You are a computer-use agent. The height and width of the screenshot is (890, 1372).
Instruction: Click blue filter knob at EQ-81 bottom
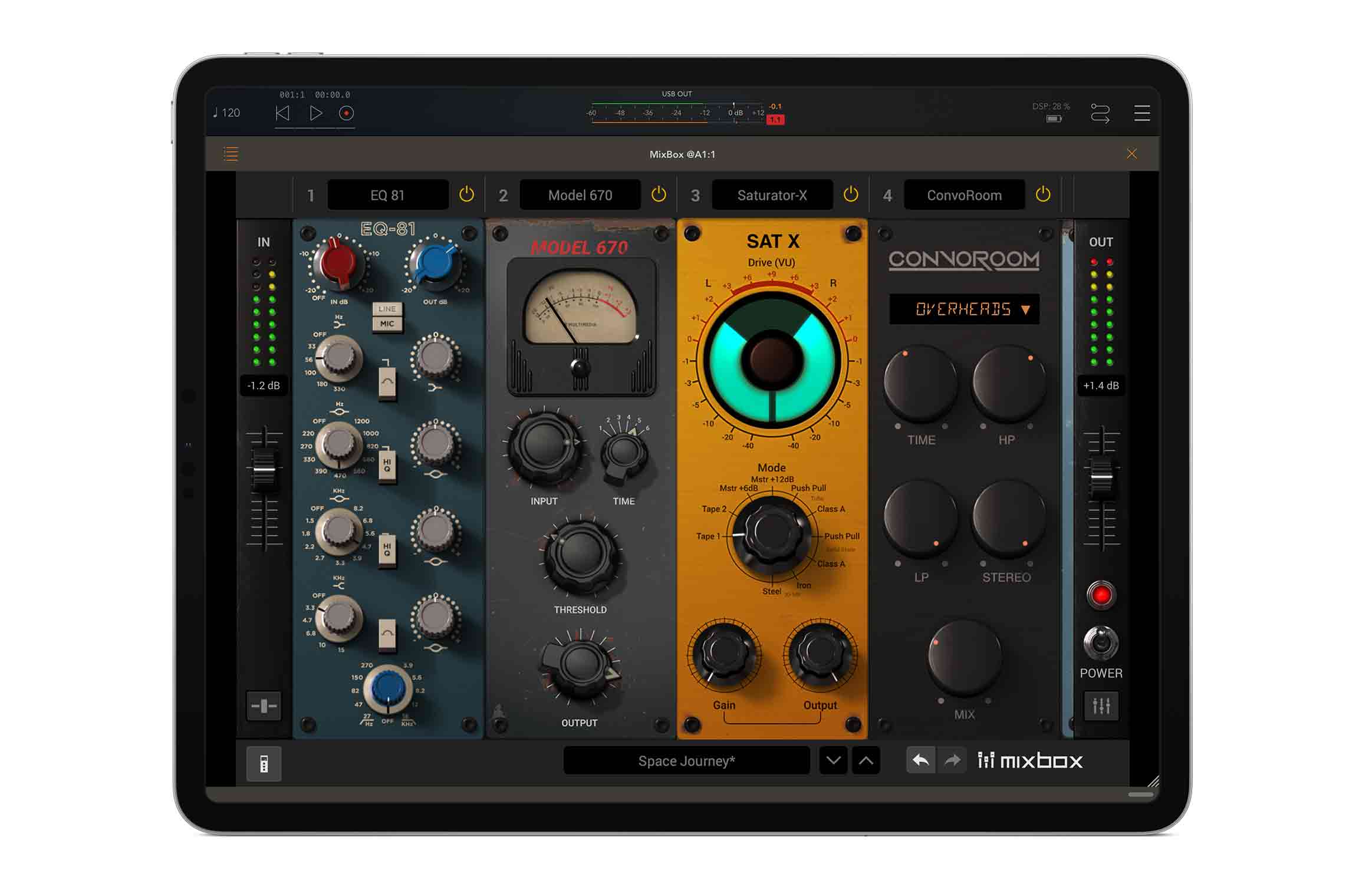387,689
